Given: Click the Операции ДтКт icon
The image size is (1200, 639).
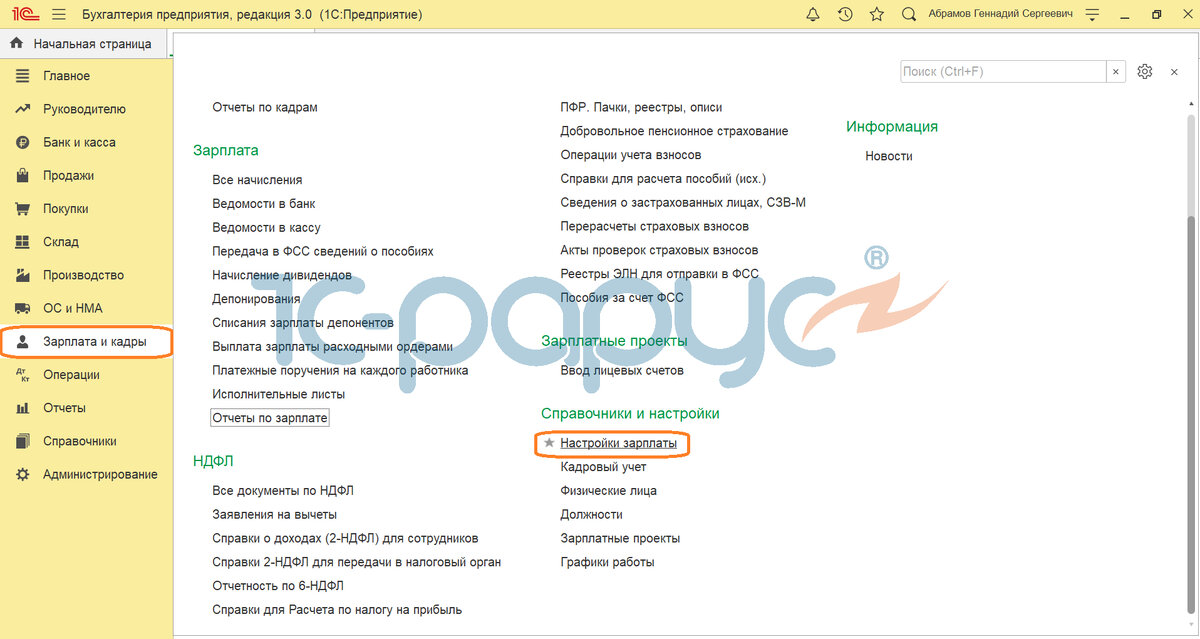Looking at the screenshot, I should (x=22, y=375).
